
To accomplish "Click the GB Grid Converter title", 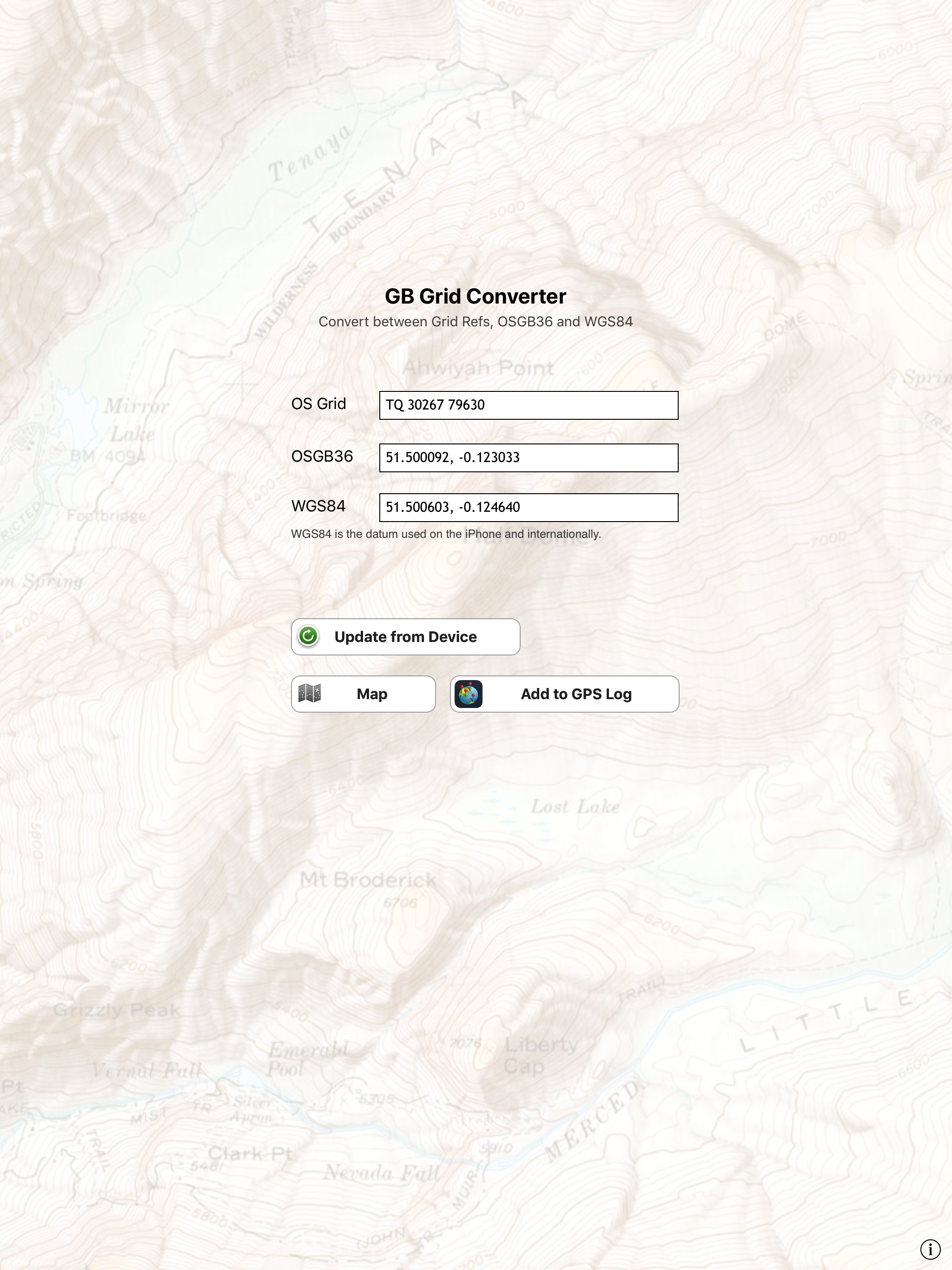I will (476, 296).
